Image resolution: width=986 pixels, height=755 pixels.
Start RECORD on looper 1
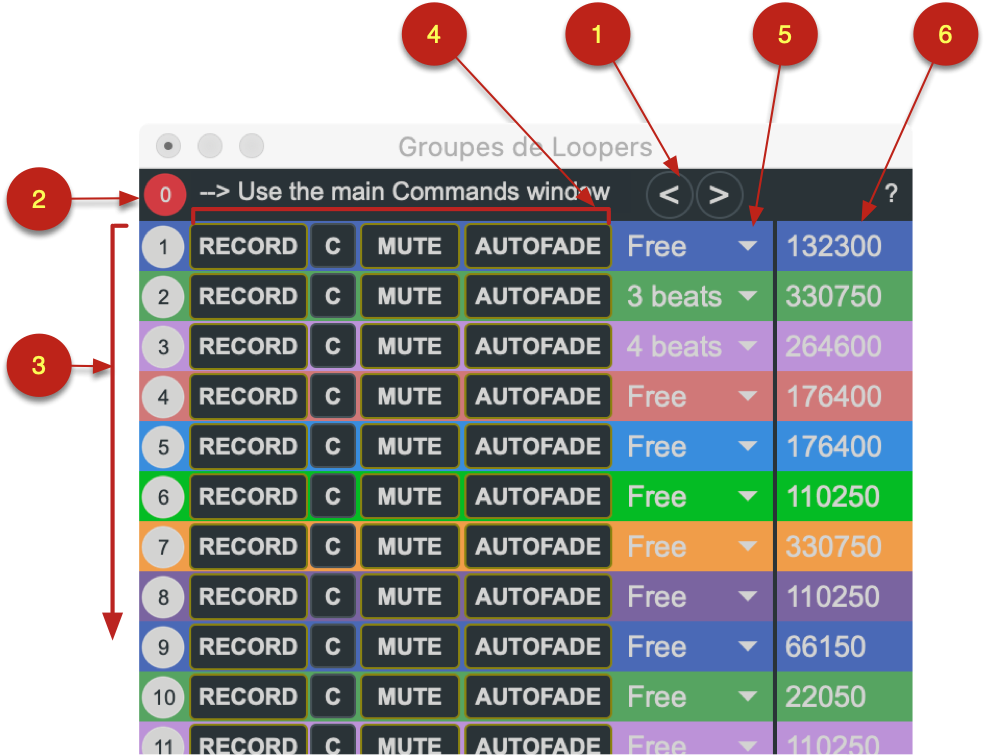(x=248, y=246)
